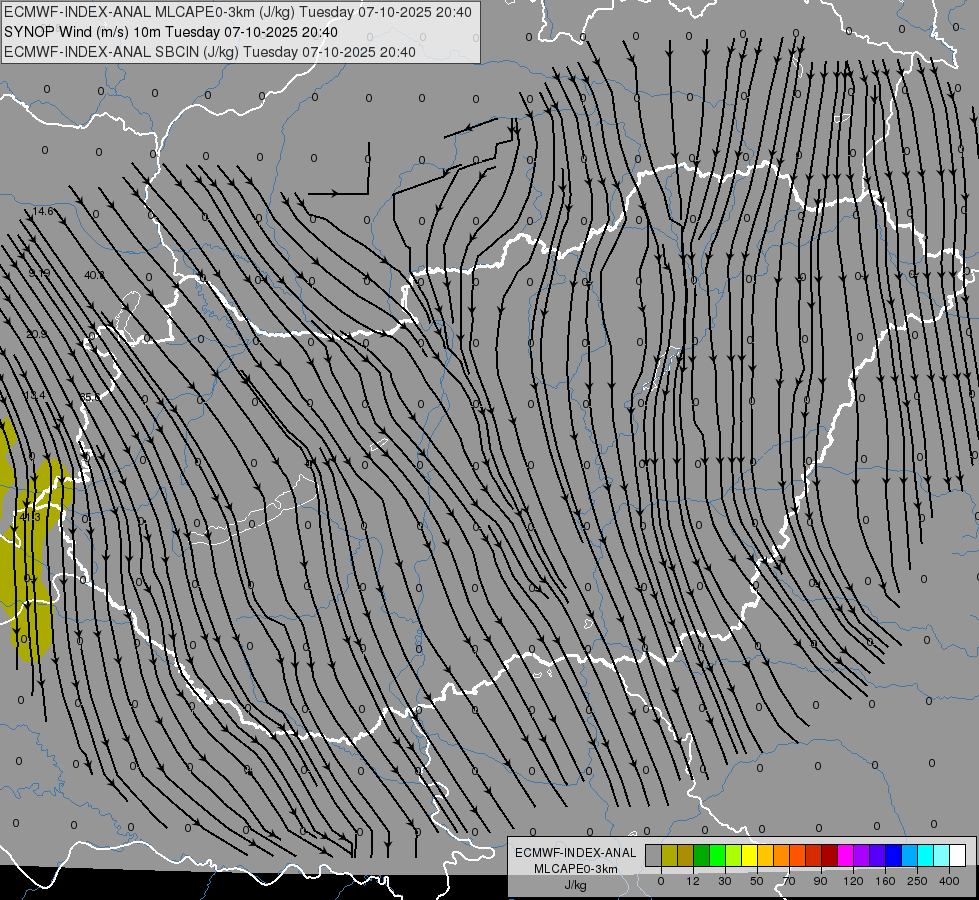The image size is (979, 900).
Task: Click the legend scale value 120
Action: pyautogui.click(x=853, y=881)
